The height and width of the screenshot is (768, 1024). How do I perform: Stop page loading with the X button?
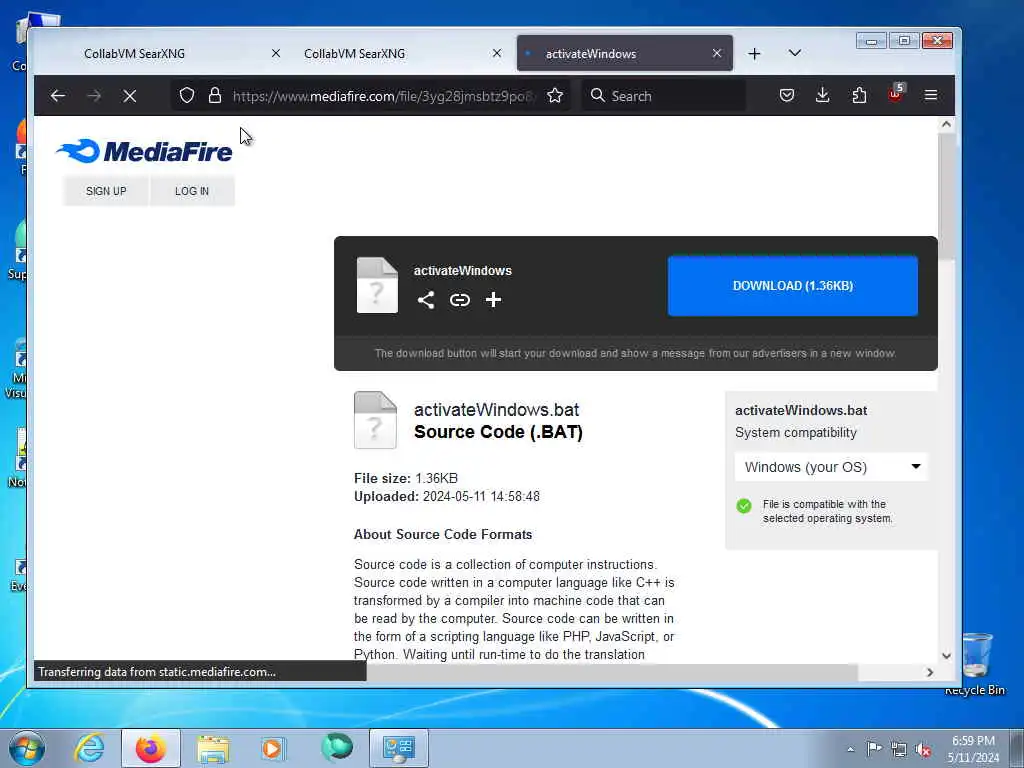click(x=129, y=96)
